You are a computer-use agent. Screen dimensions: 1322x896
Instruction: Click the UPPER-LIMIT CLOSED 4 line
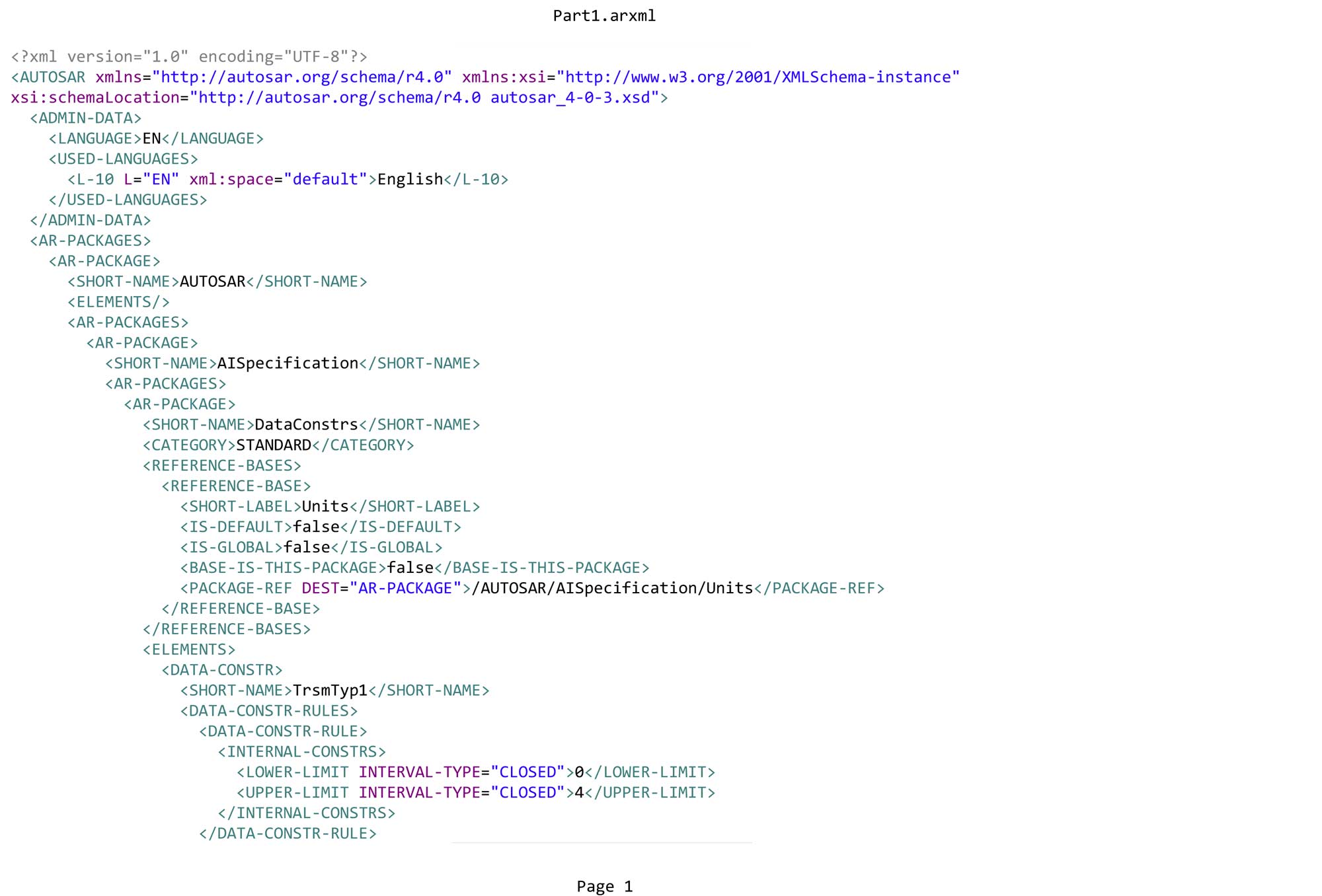tap(476, 794)
